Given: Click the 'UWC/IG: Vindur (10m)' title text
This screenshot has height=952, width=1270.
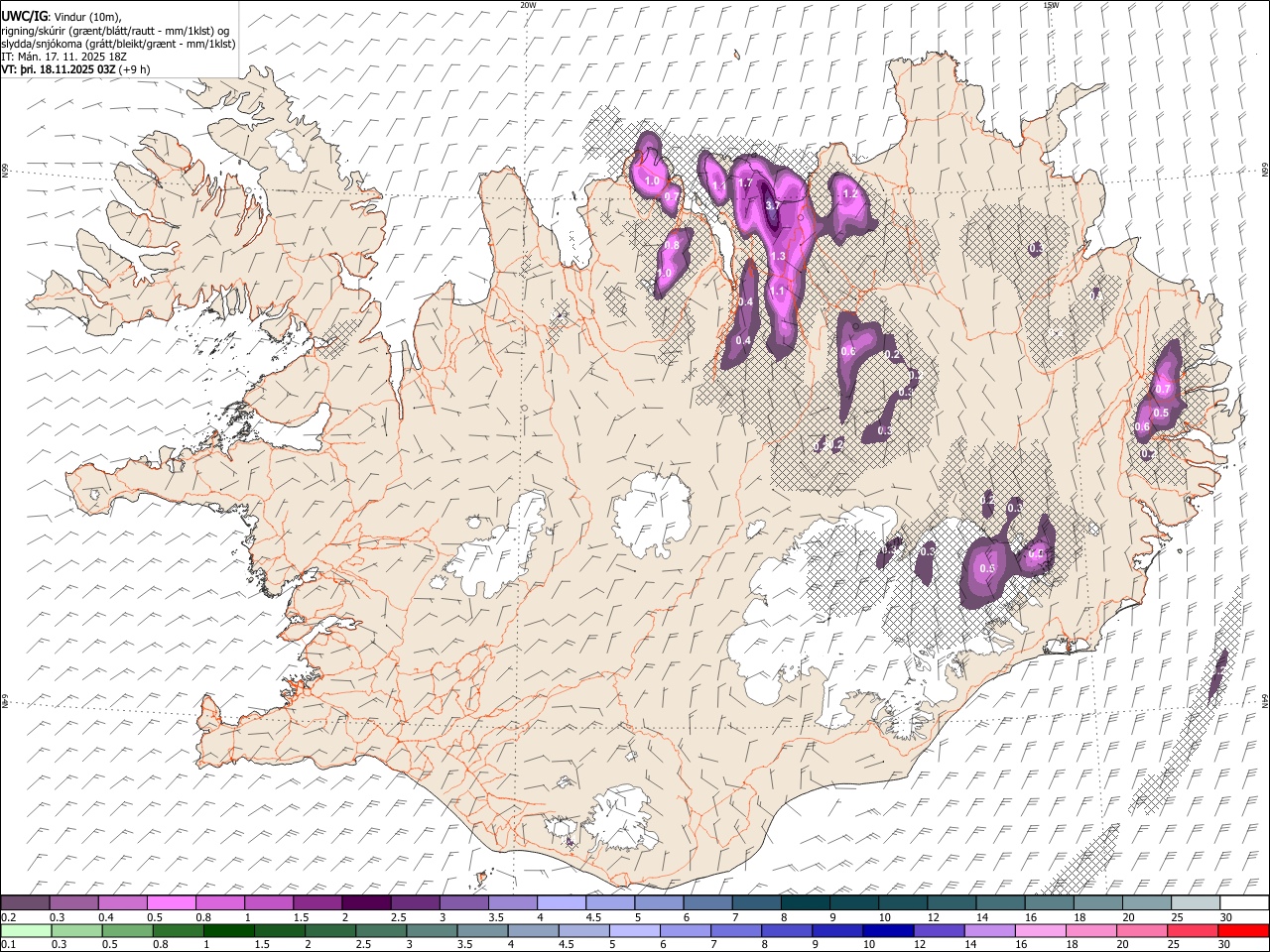Looking at the screenshot, I should (x=61, y=17).
